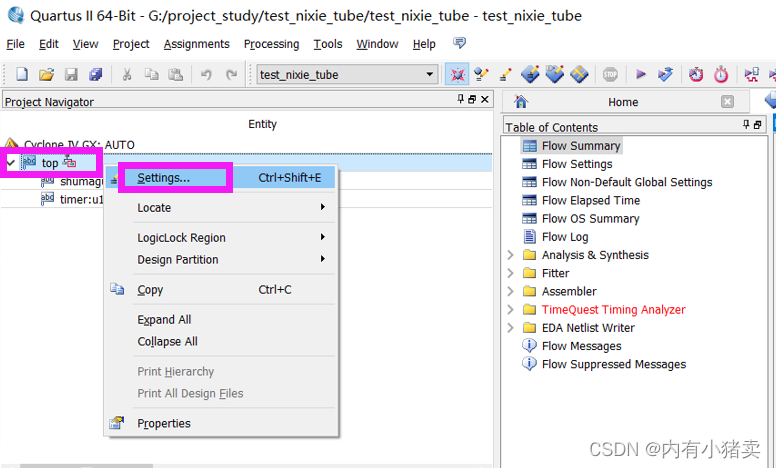Screen dimensions: 776x468
Task: Open the Settings toolbar icon with pencil
Action: [x=481, y=75]
